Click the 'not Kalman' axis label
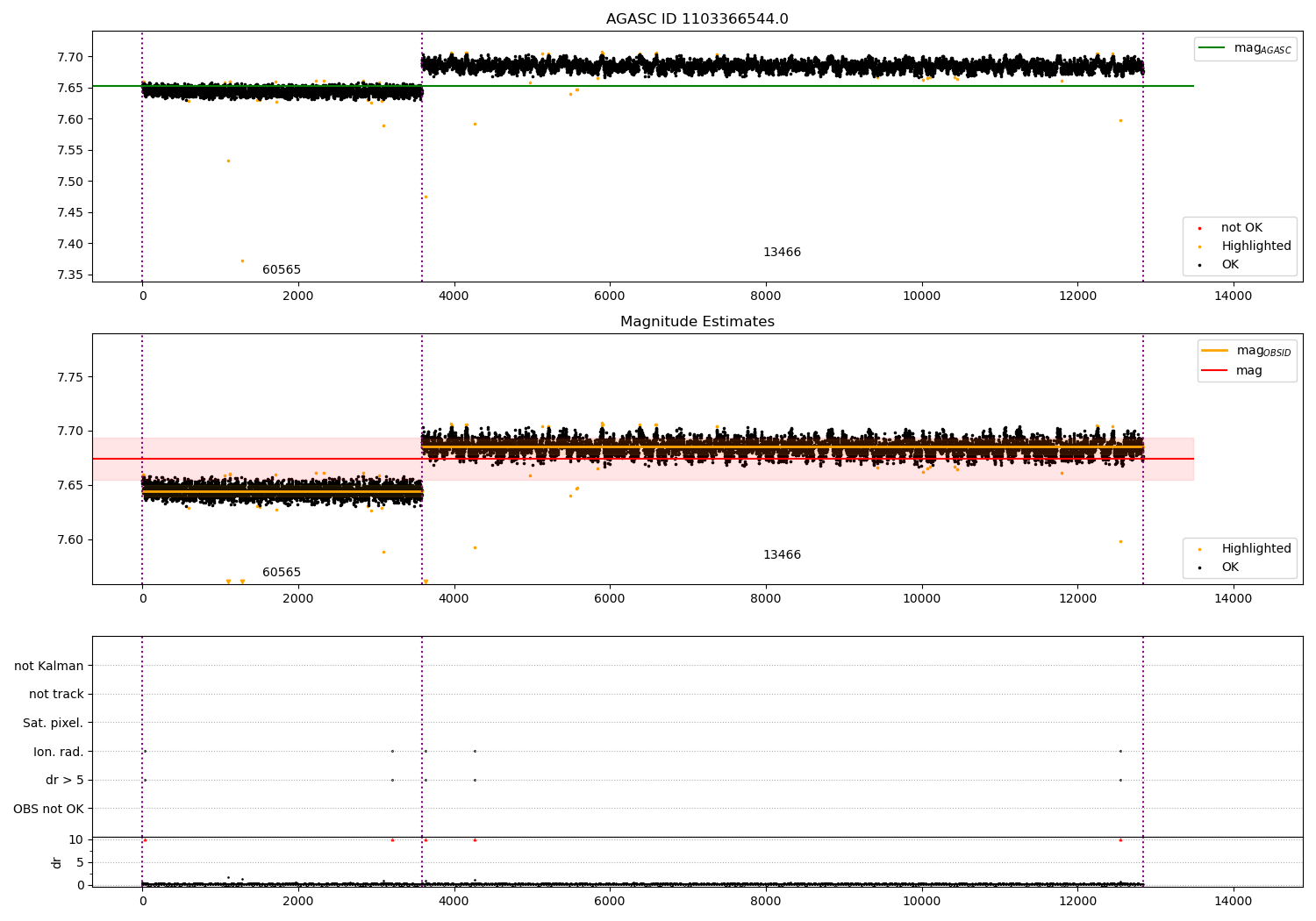Image resolution: width=1316 pixels, height=921 pixels. click(x=49, y=666)
